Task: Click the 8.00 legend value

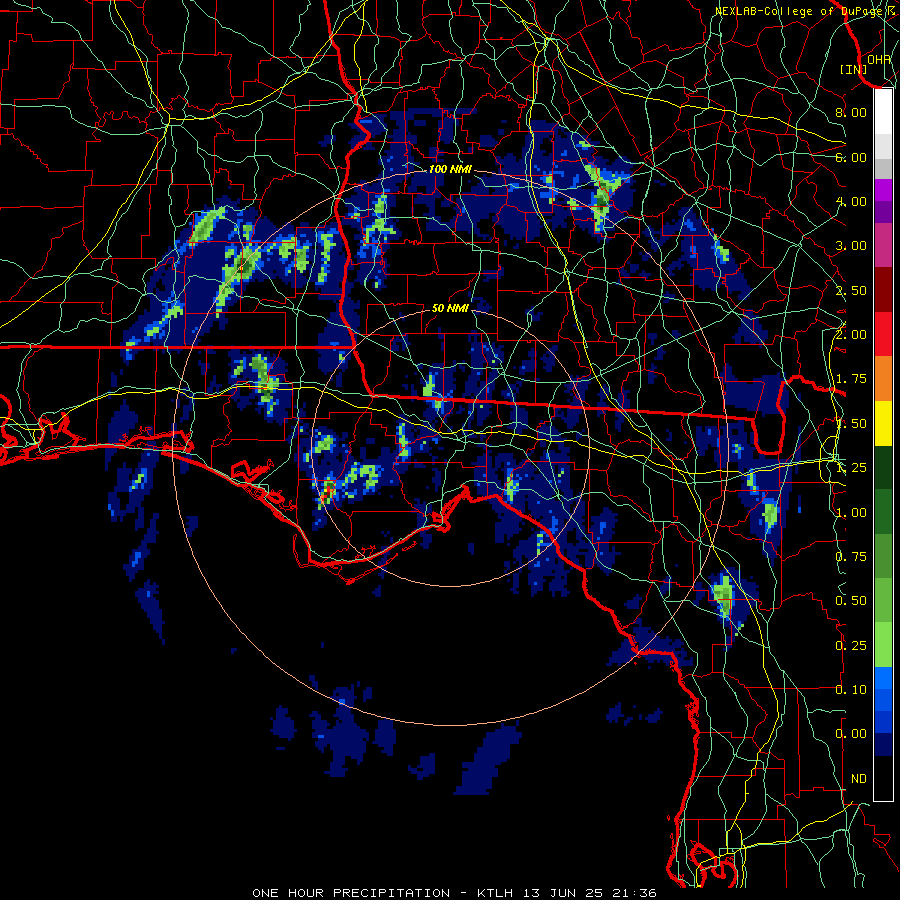Action: (x=851, y=112)
